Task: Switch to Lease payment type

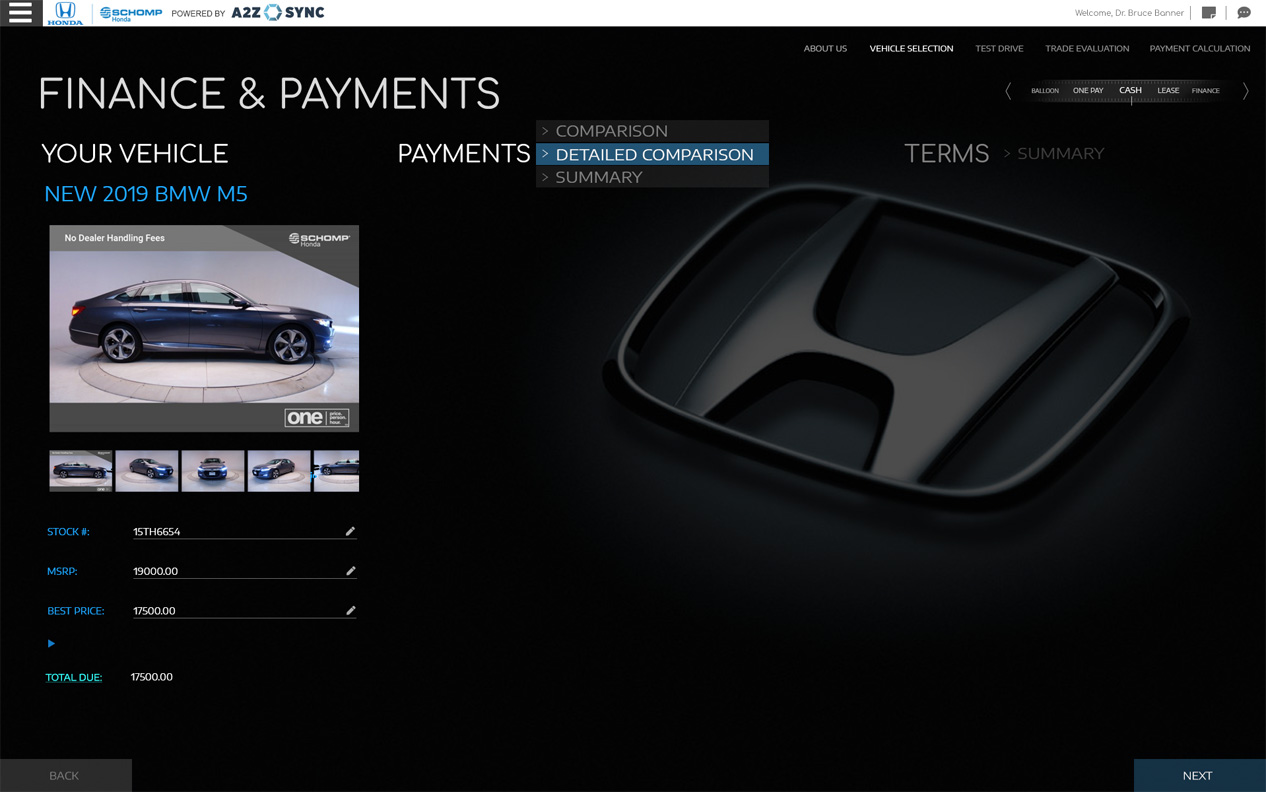Action: point(1168,91)
